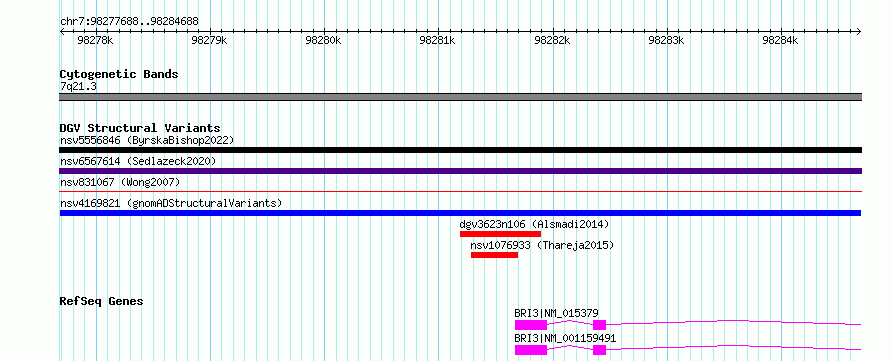
Task: Click the 98281k ruler tick label
Action: (437, 40)
